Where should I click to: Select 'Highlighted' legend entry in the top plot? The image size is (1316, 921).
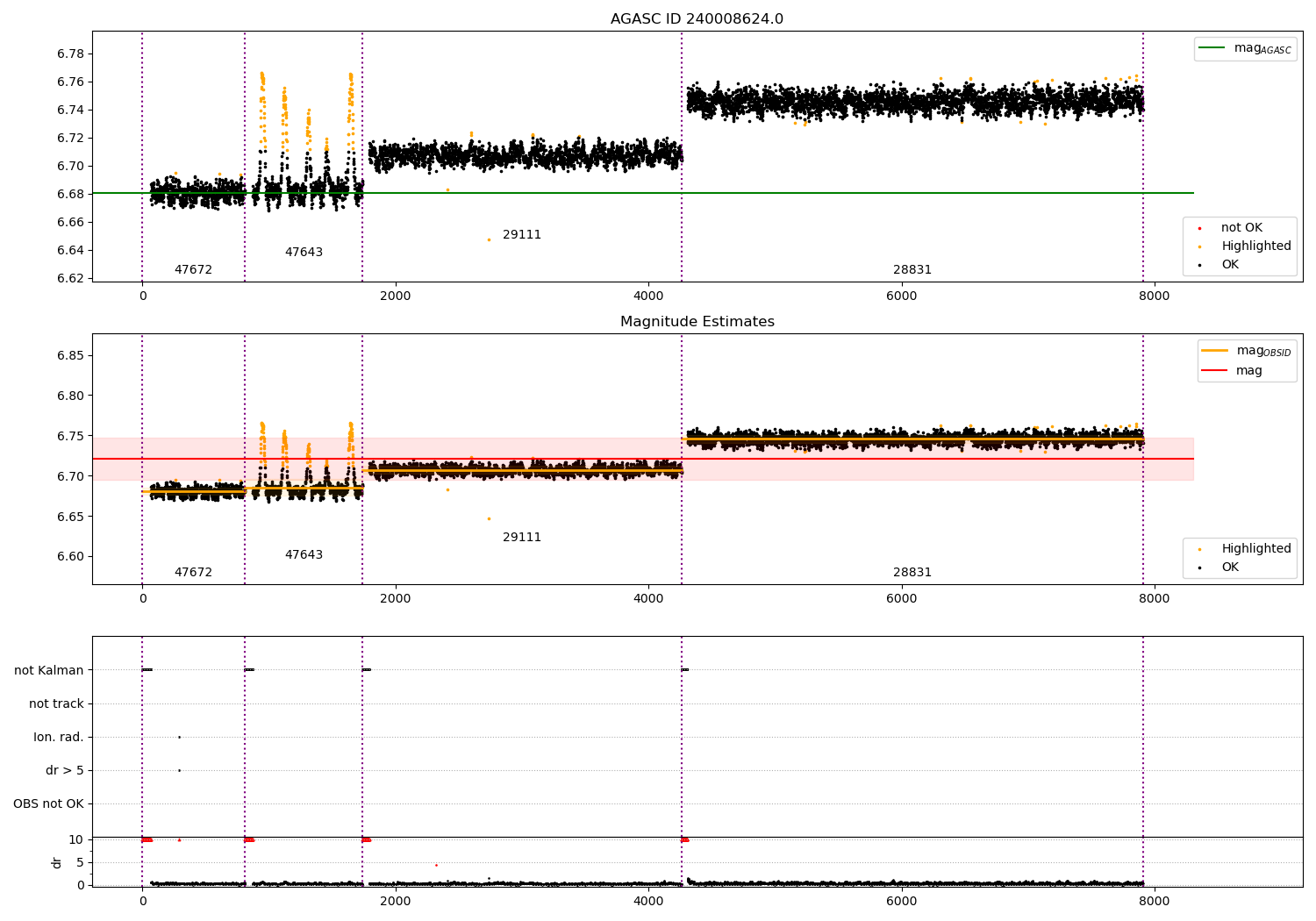[1256, 246]
